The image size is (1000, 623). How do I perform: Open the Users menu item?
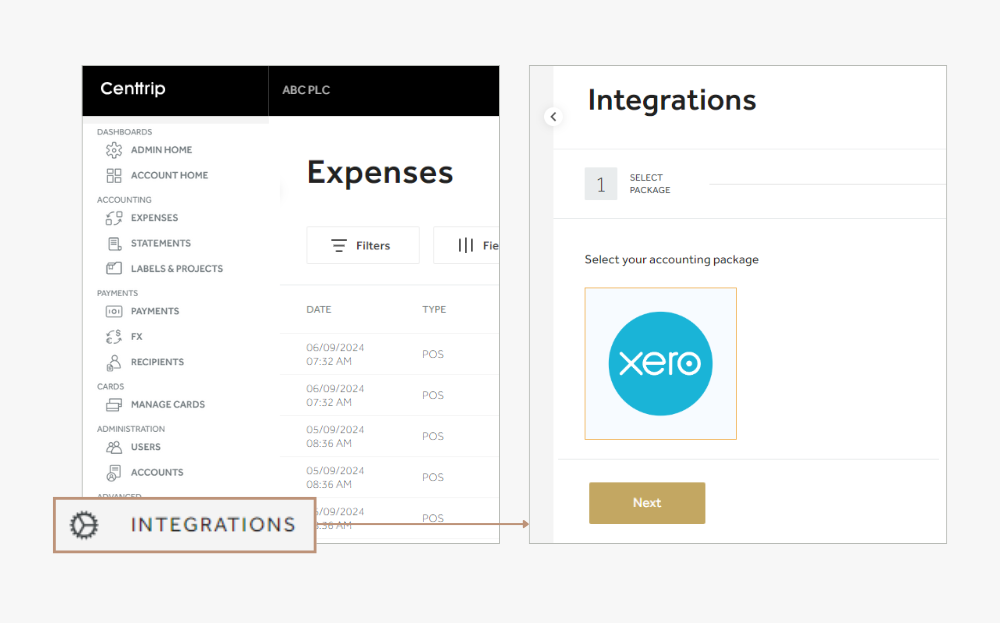tap(145, 447)
